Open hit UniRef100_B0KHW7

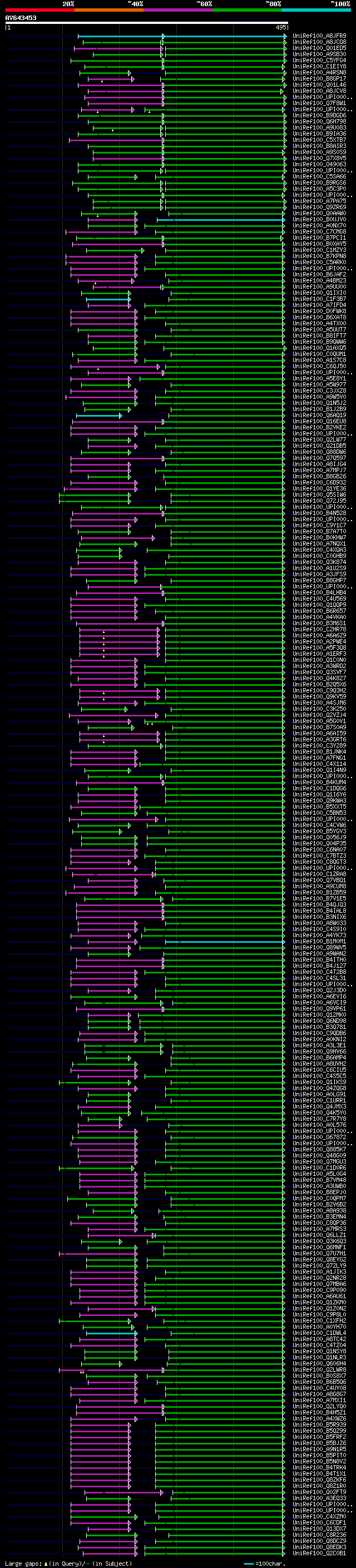pos(319,537)
